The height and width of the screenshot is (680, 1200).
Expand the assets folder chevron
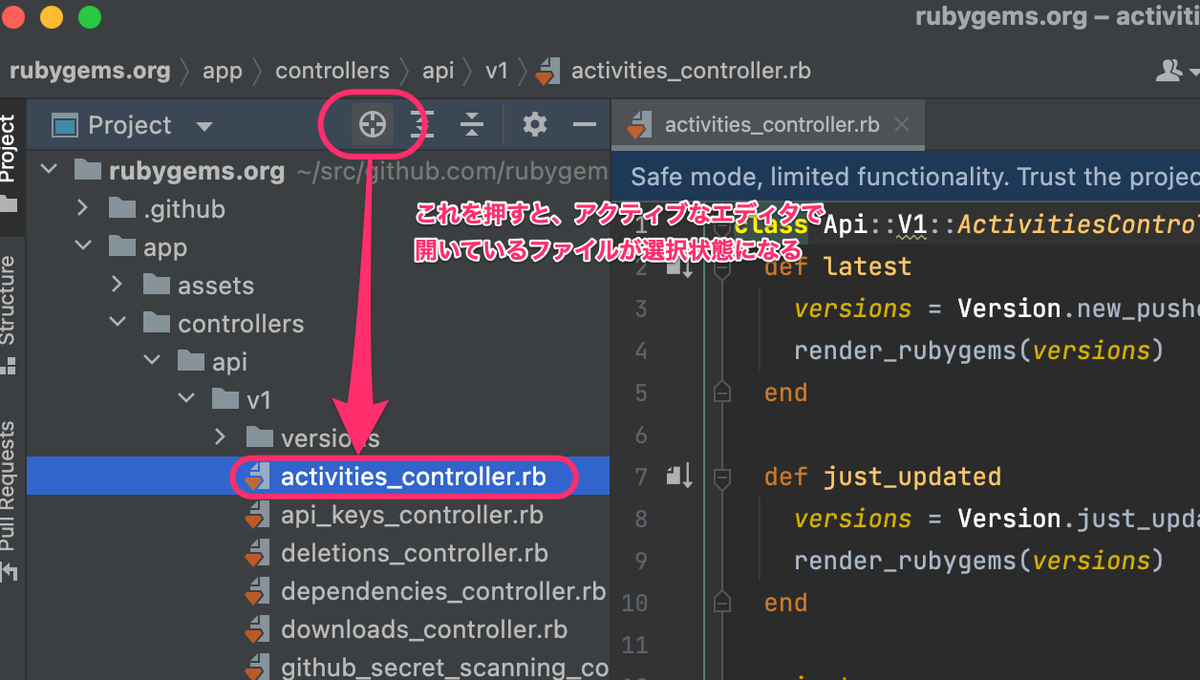pyautogui.click(x=118, y=285)
